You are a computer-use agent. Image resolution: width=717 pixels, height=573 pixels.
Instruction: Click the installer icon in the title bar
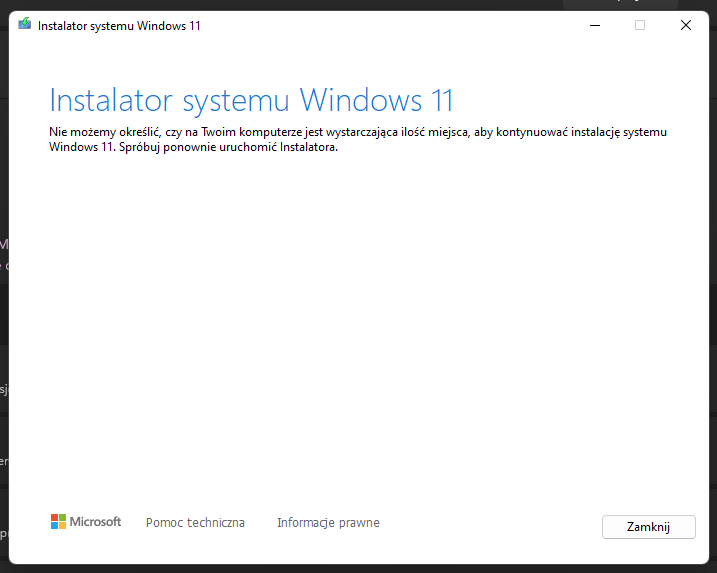tap(25, 24)
